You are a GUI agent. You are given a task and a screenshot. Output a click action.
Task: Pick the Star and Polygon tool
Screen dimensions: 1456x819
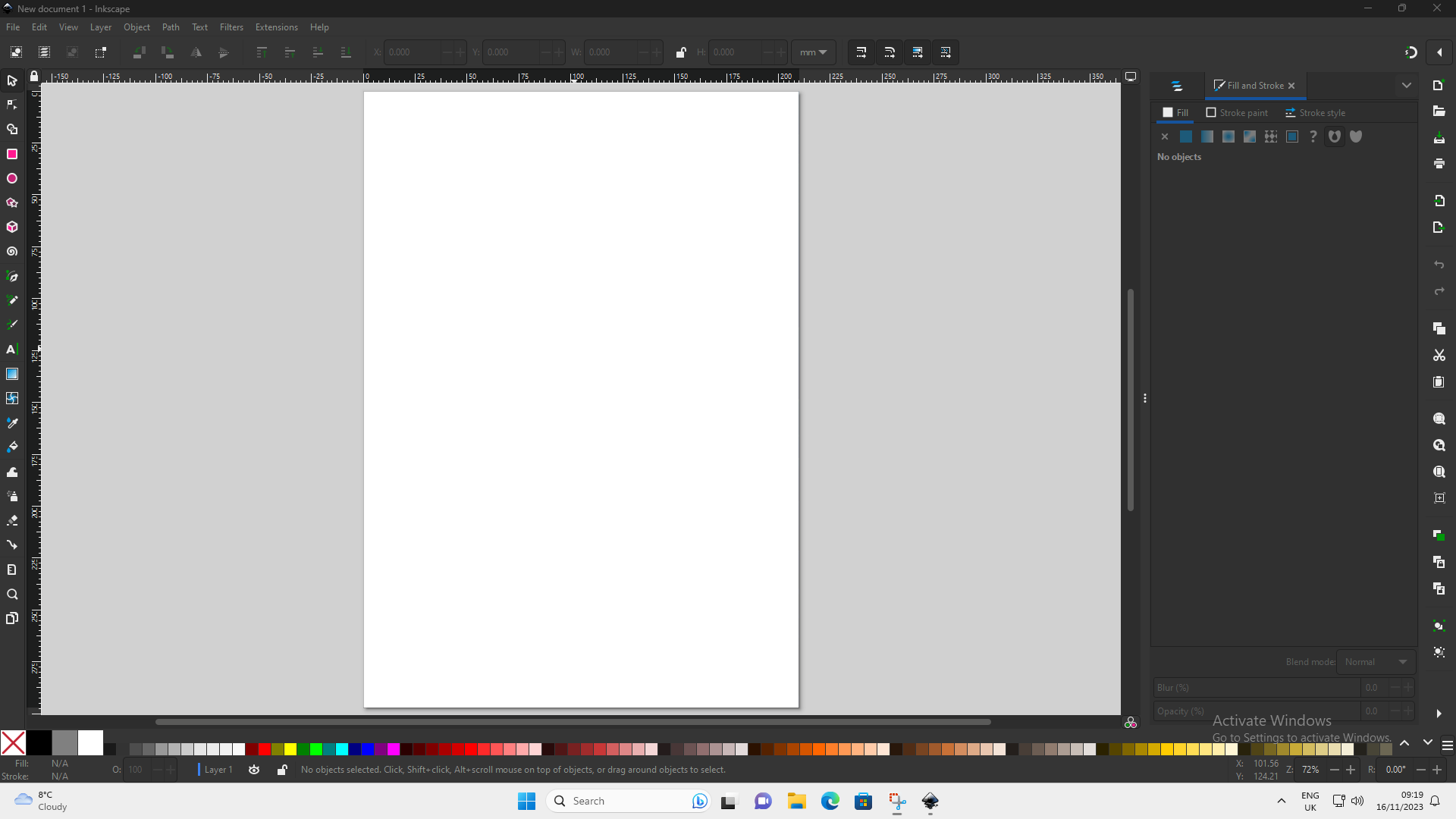pos(12,202)
